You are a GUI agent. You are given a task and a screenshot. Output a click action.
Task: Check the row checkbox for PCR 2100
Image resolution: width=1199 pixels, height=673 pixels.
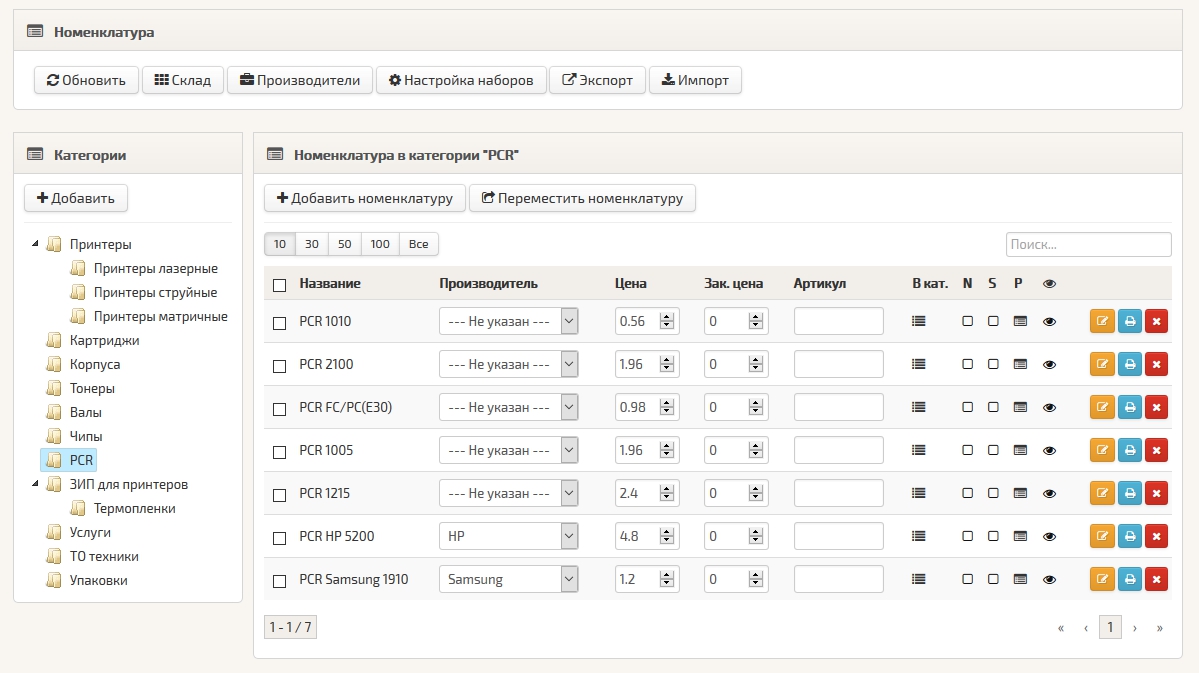coord(280,366)
